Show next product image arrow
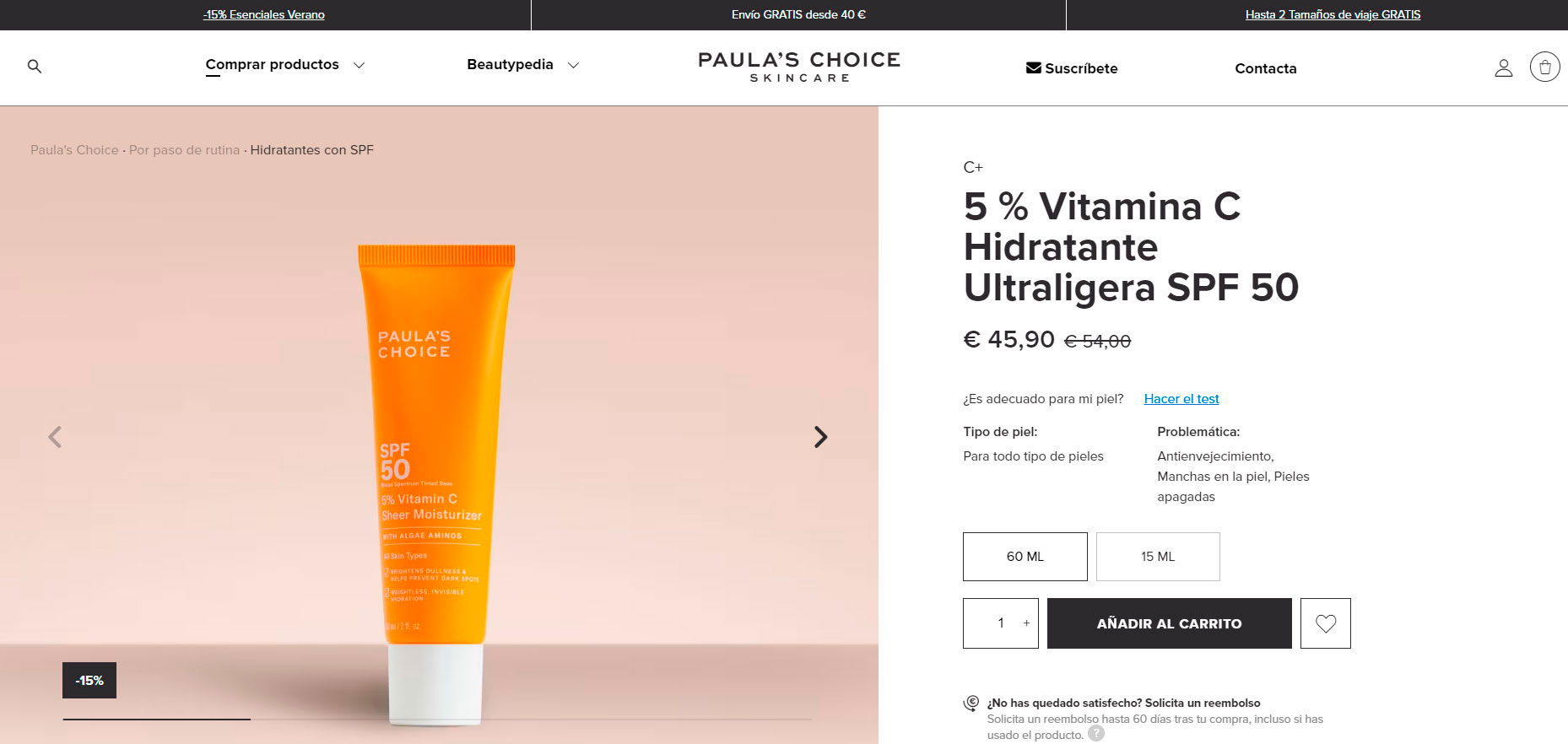The width and height of the screenshot is (1568, 744). pyautogui.click(x=820, y=437)
